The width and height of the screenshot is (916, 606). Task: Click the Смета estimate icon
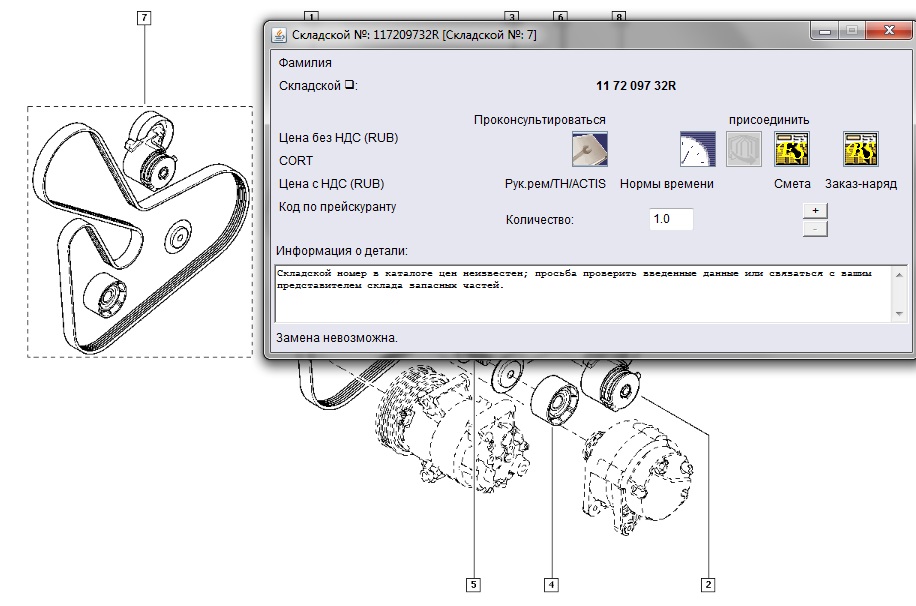792,149
